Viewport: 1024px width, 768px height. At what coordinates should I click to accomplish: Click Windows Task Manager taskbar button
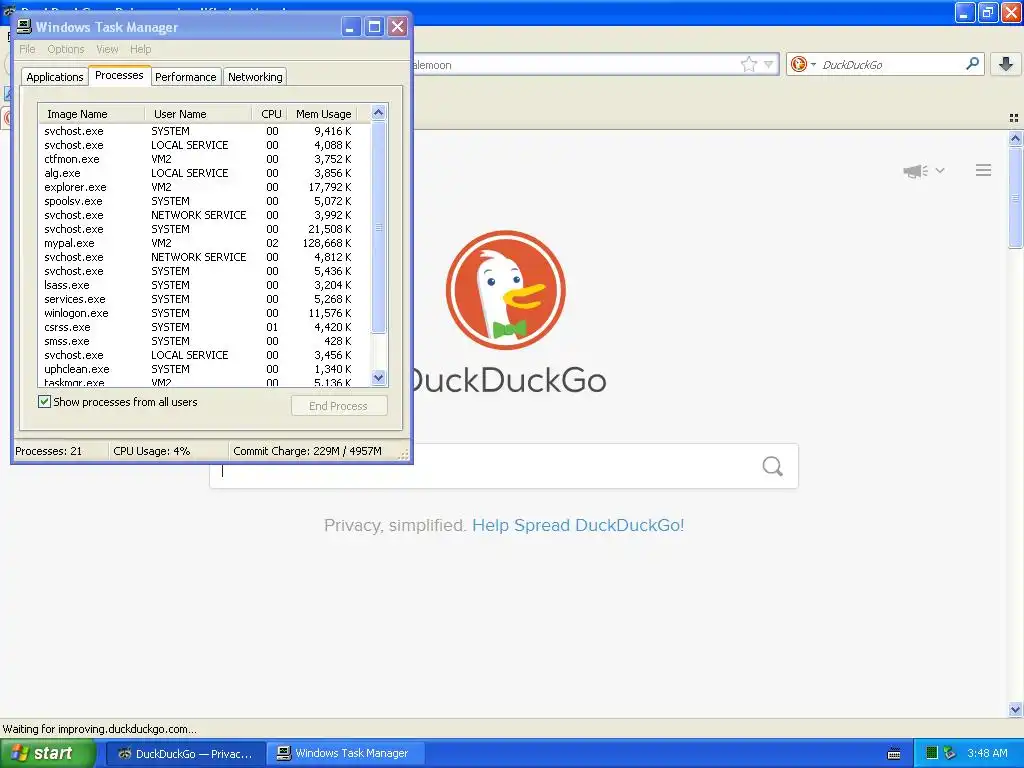point(346,754)
